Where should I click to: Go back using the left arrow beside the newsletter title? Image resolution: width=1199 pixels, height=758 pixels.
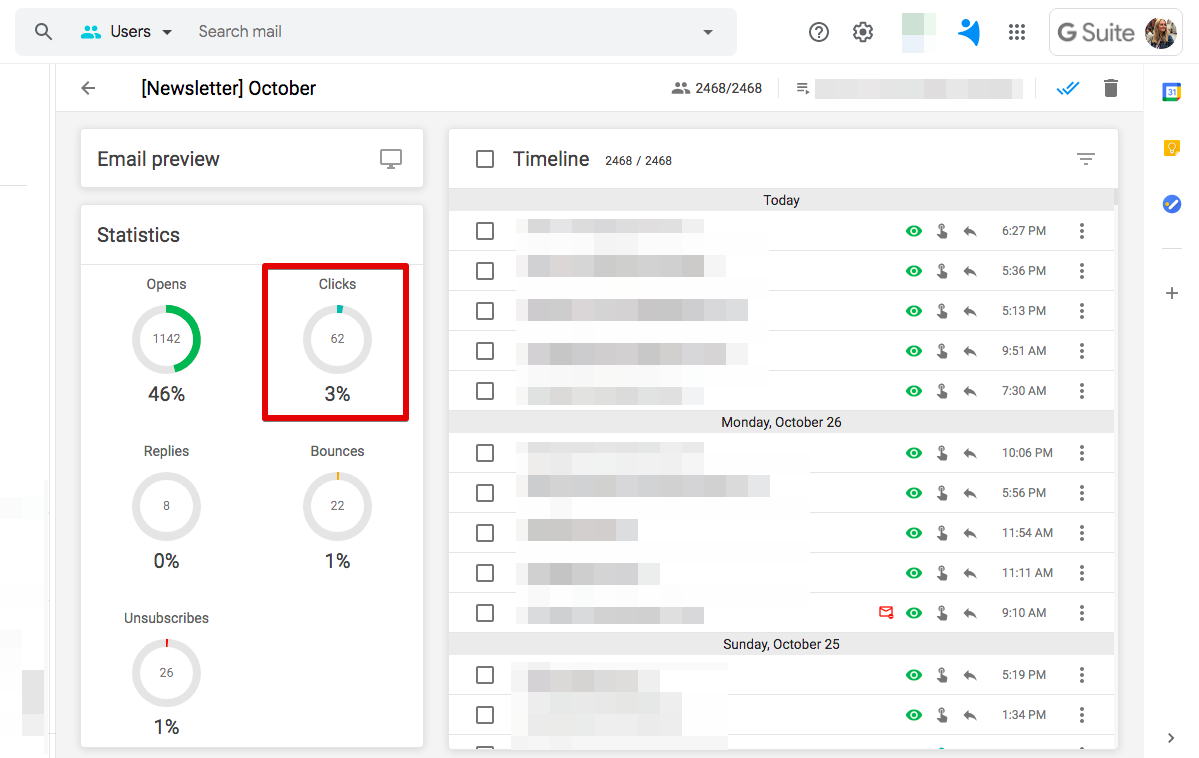(x=87, y=88)
